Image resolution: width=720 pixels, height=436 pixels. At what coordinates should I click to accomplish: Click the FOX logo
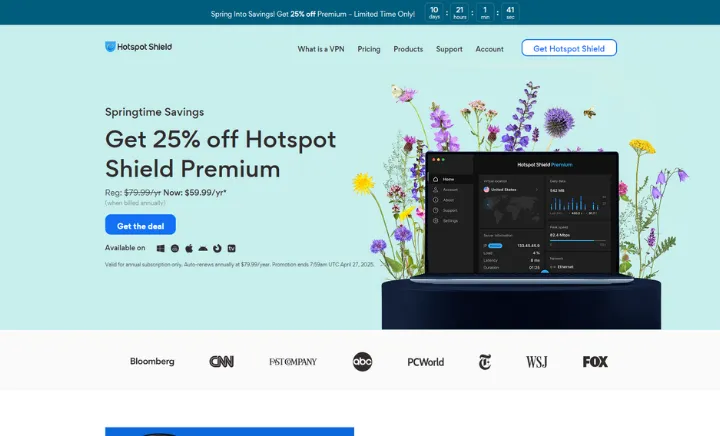click(595, 362)
